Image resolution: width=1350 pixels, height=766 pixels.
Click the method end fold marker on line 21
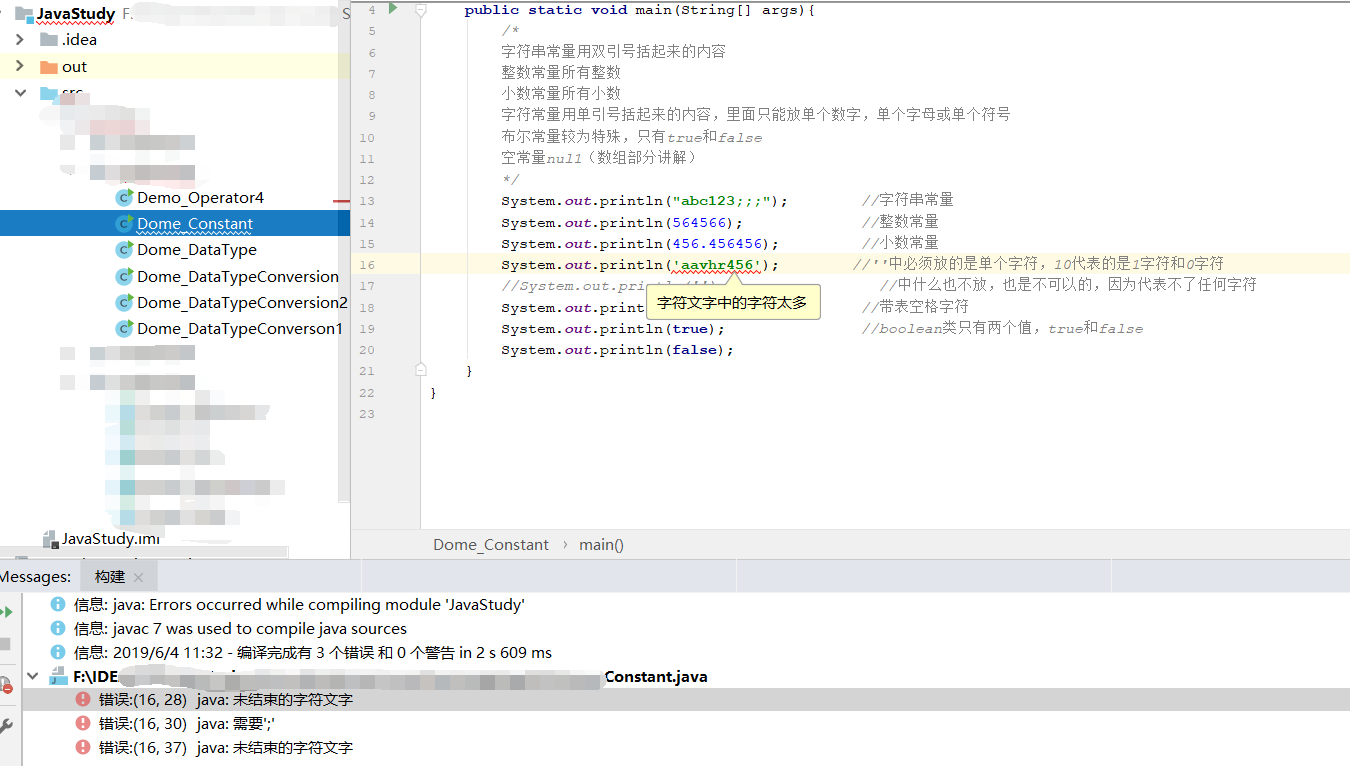[421, 370]
